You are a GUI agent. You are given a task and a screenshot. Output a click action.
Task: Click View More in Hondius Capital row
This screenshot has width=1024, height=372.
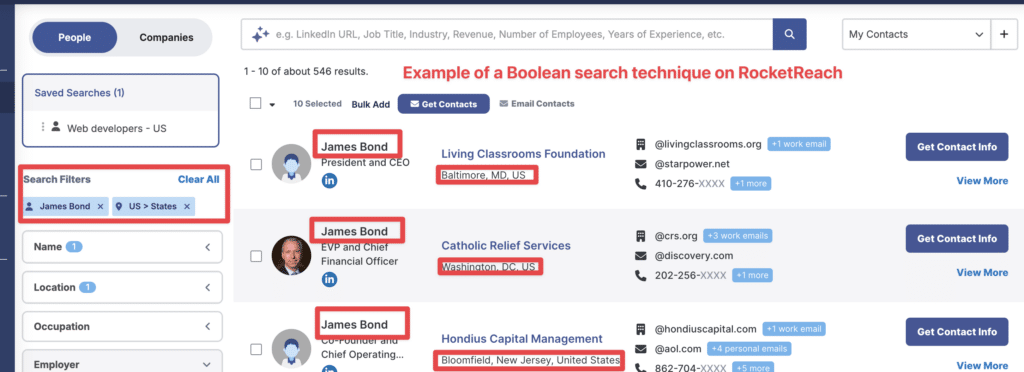pyautogui.click(x=982, y=365)
